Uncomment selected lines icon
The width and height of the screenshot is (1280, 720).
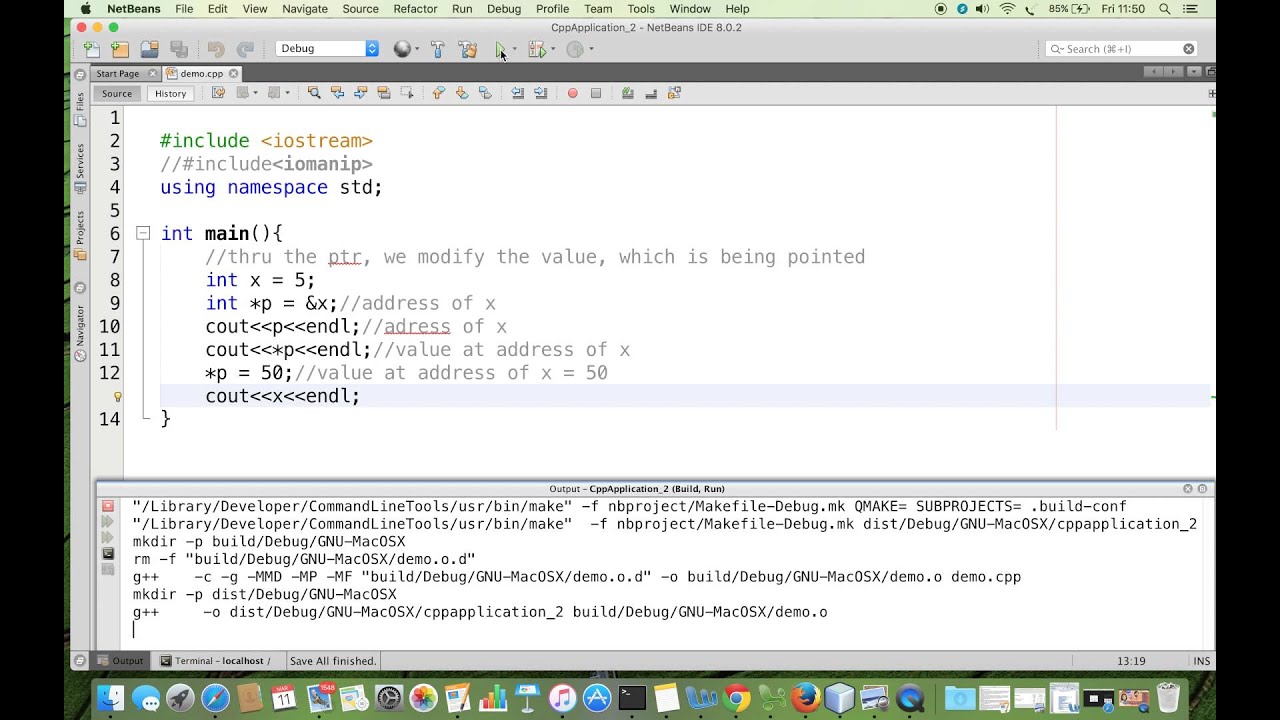[650, 93]
